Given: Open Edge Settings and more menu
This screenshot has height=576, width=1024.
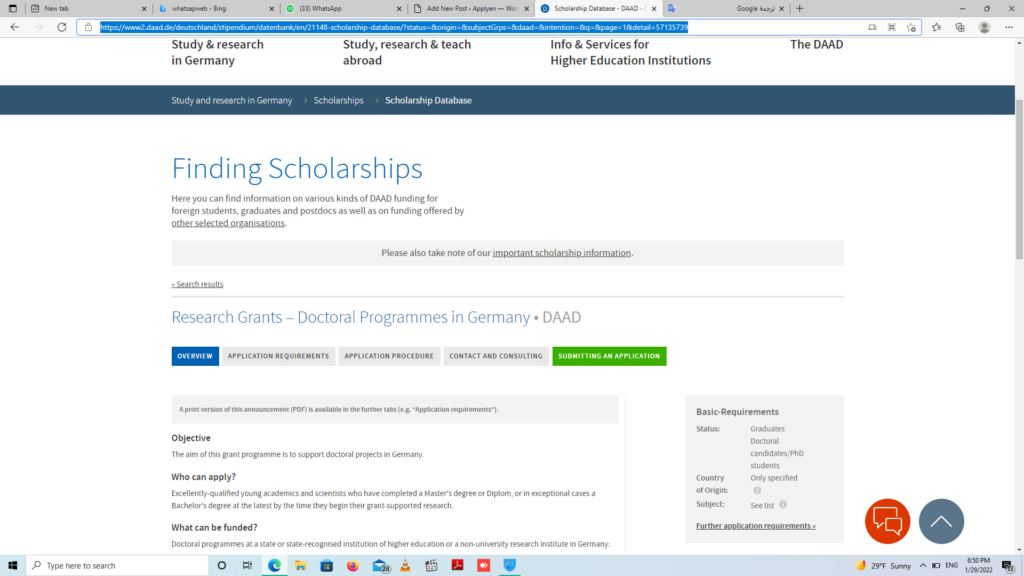Looking at the screenshot, I should [x=1009, y=27].
